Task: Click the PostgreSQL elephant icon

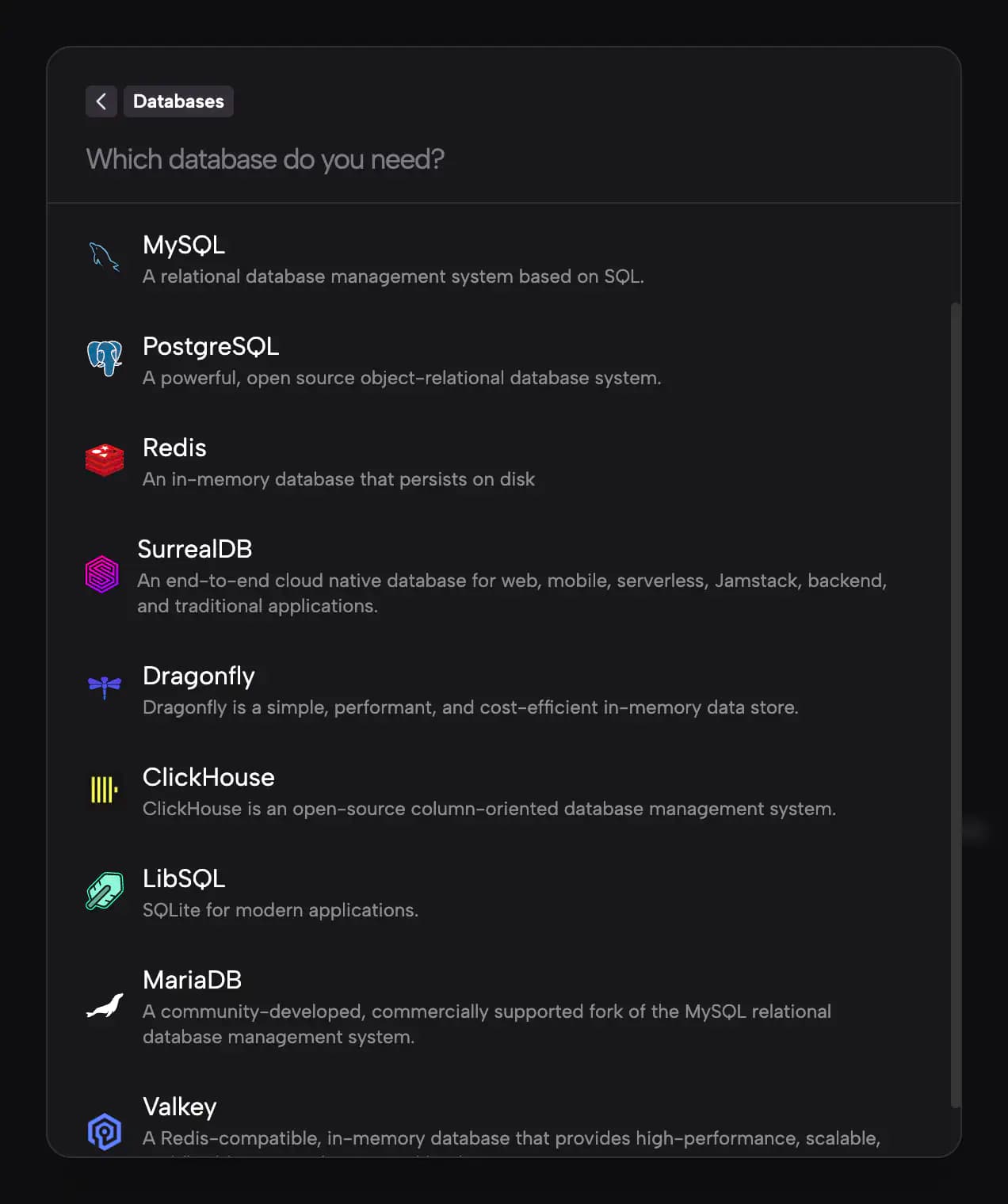Action: pyautogui.click(x=104, y=358)
